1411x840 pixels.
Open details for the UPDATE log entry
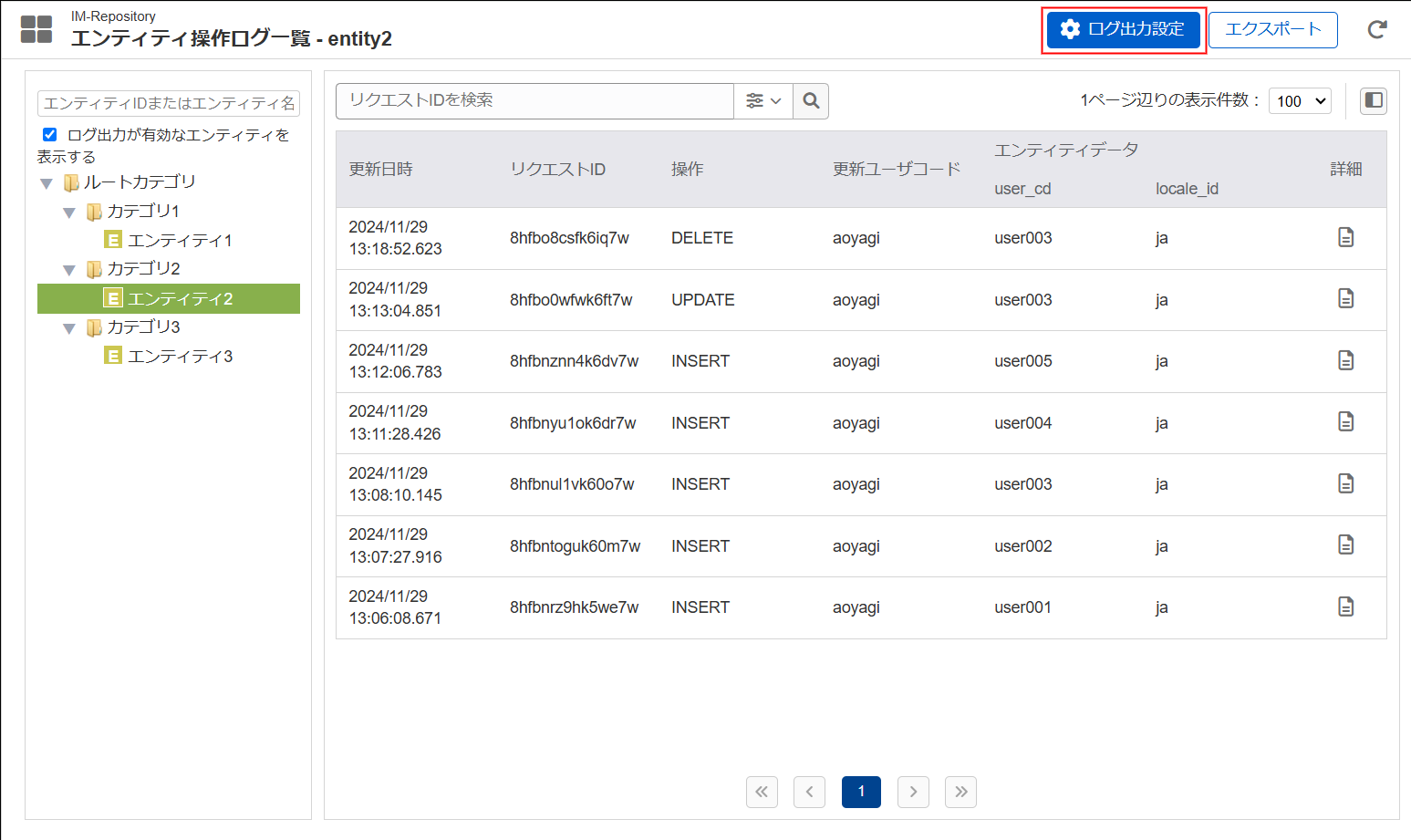(1346, 299)
